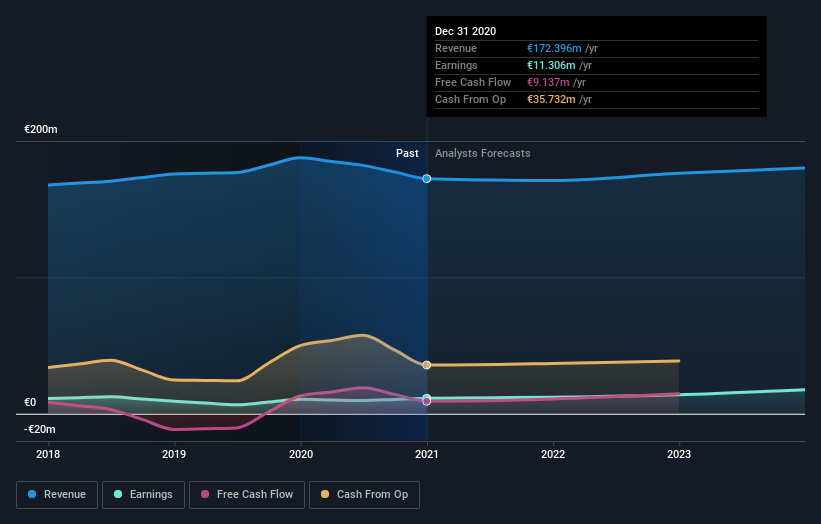Click the €172.396m revenue value
The image size is (821, 524).
pos(554,48)
